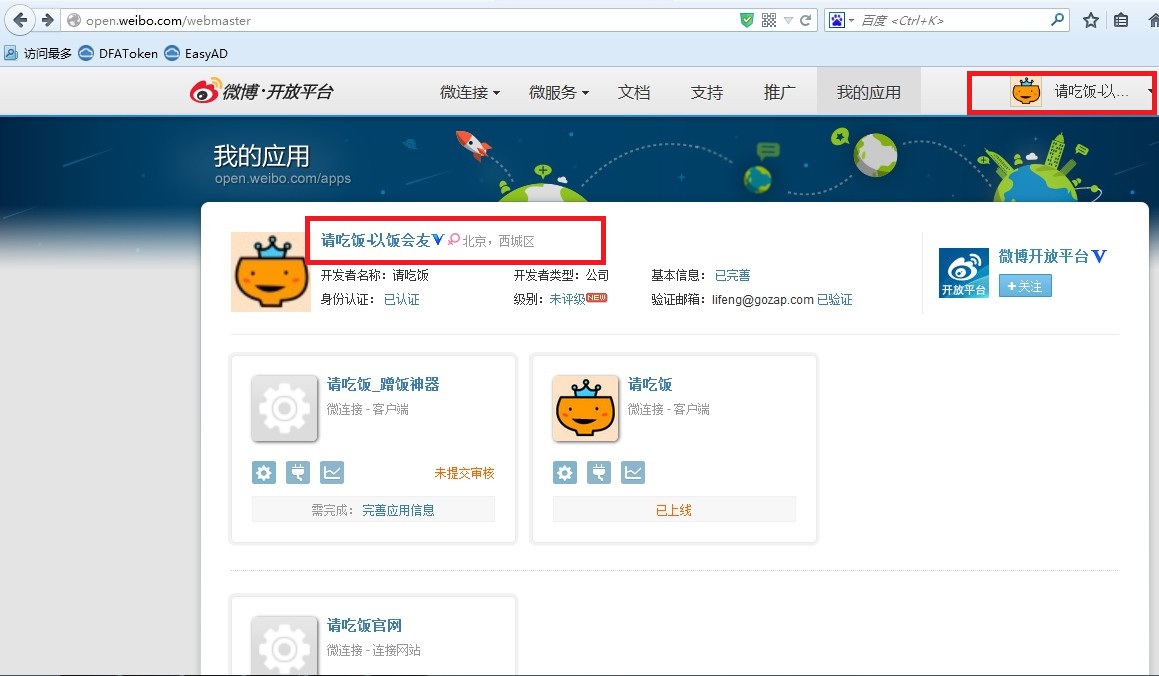Image resolution: width=1159 pixels, height=676 pixels.
Task: Open the 访问最多 bookmarks folder
Action: click(x=38, y=53)
